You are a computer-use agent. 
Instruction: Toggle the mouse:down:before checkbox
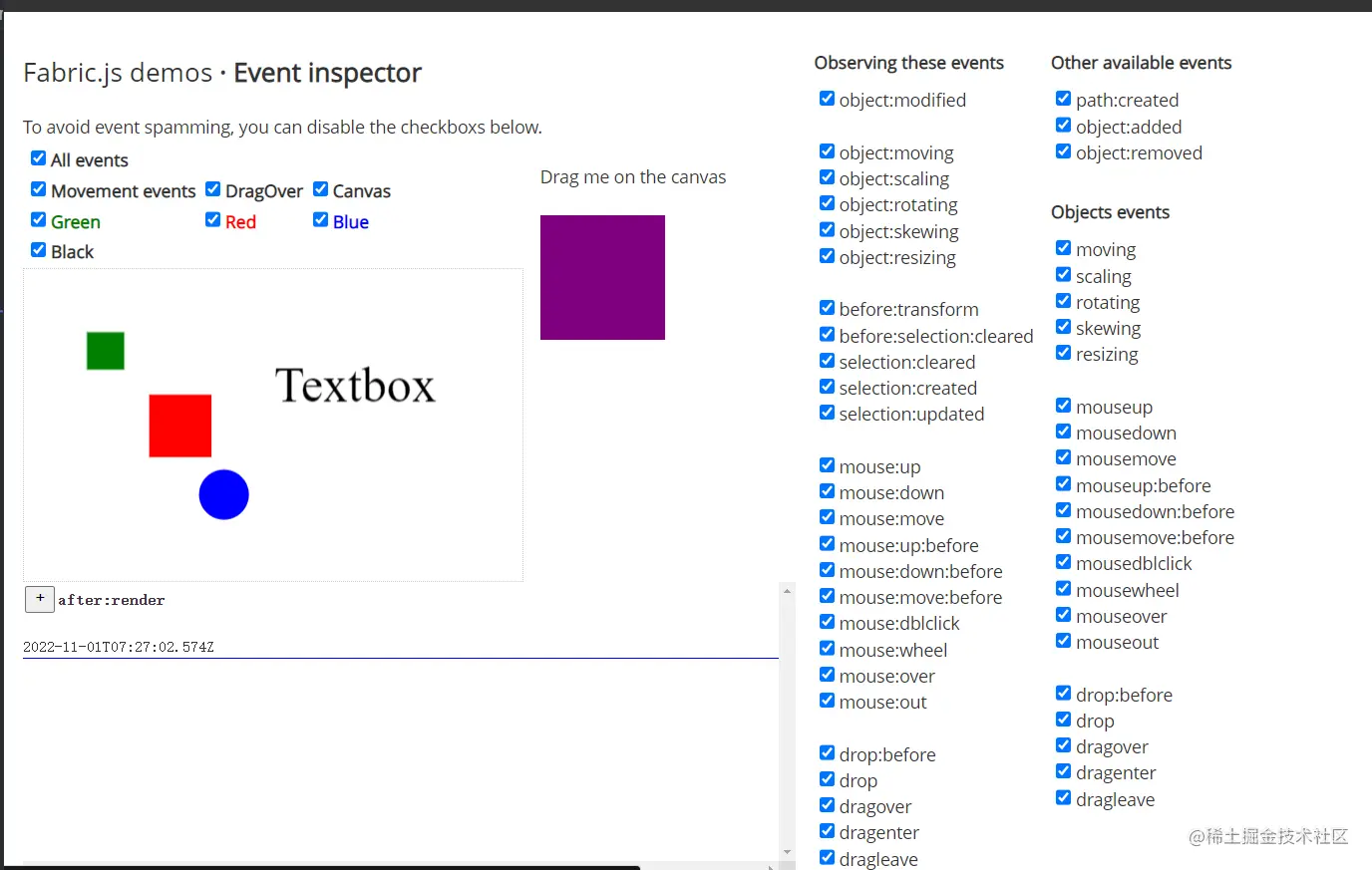click(x=827, y=570)
